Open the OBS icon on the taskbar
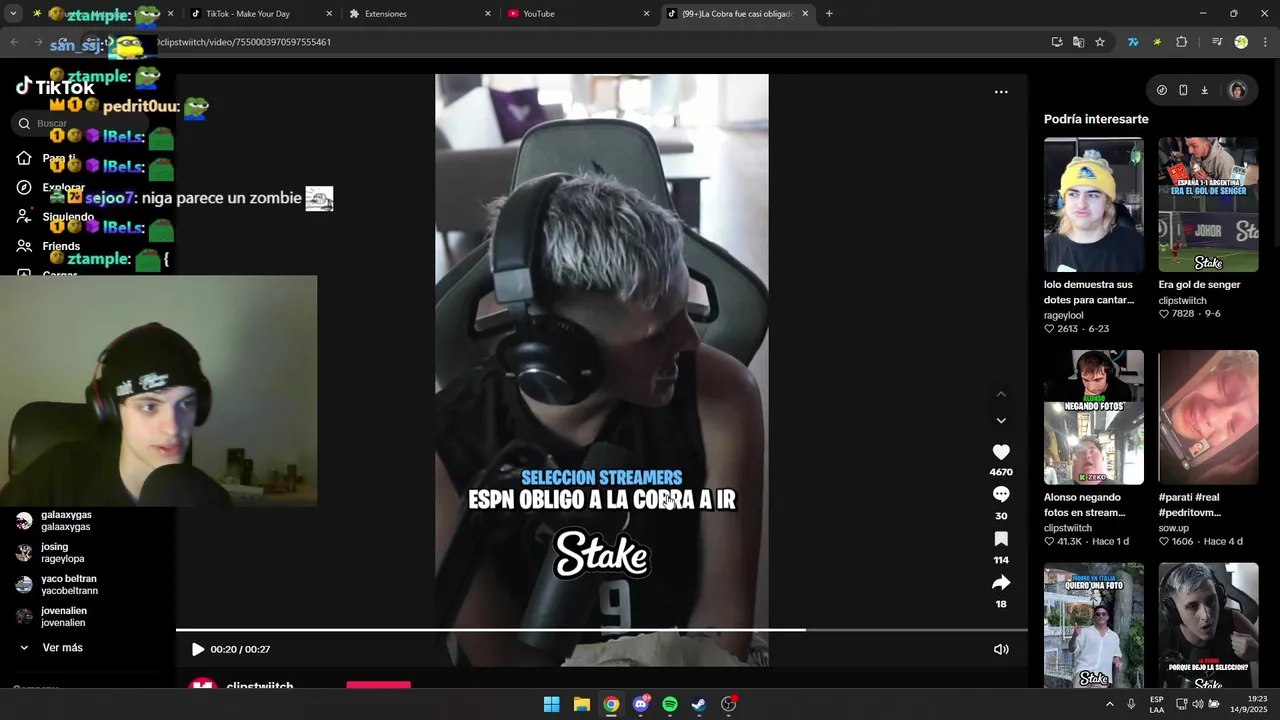 [729, 704]
